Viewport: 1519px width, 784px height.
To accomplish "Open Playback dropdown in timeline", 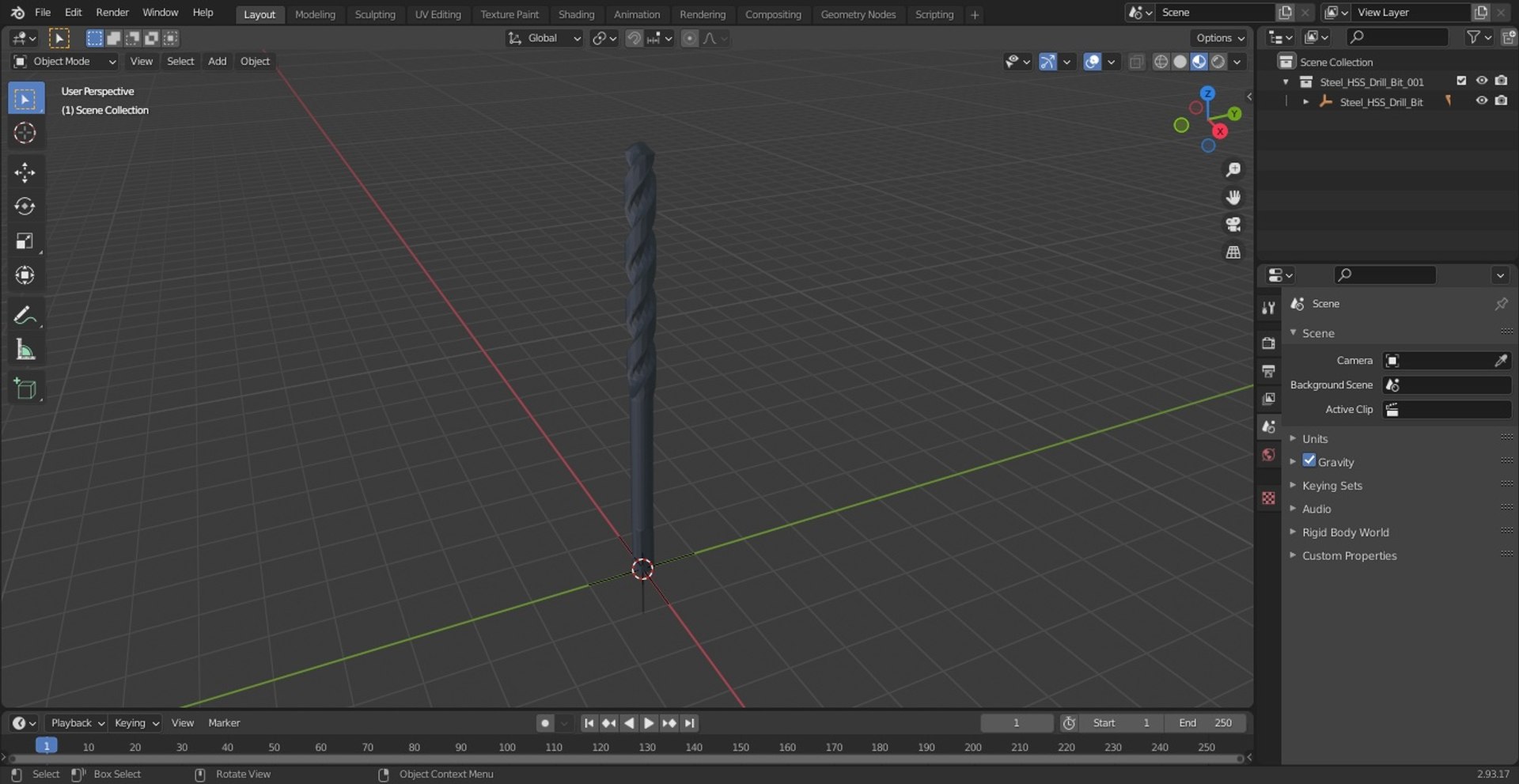I will [x=77, y=723].
